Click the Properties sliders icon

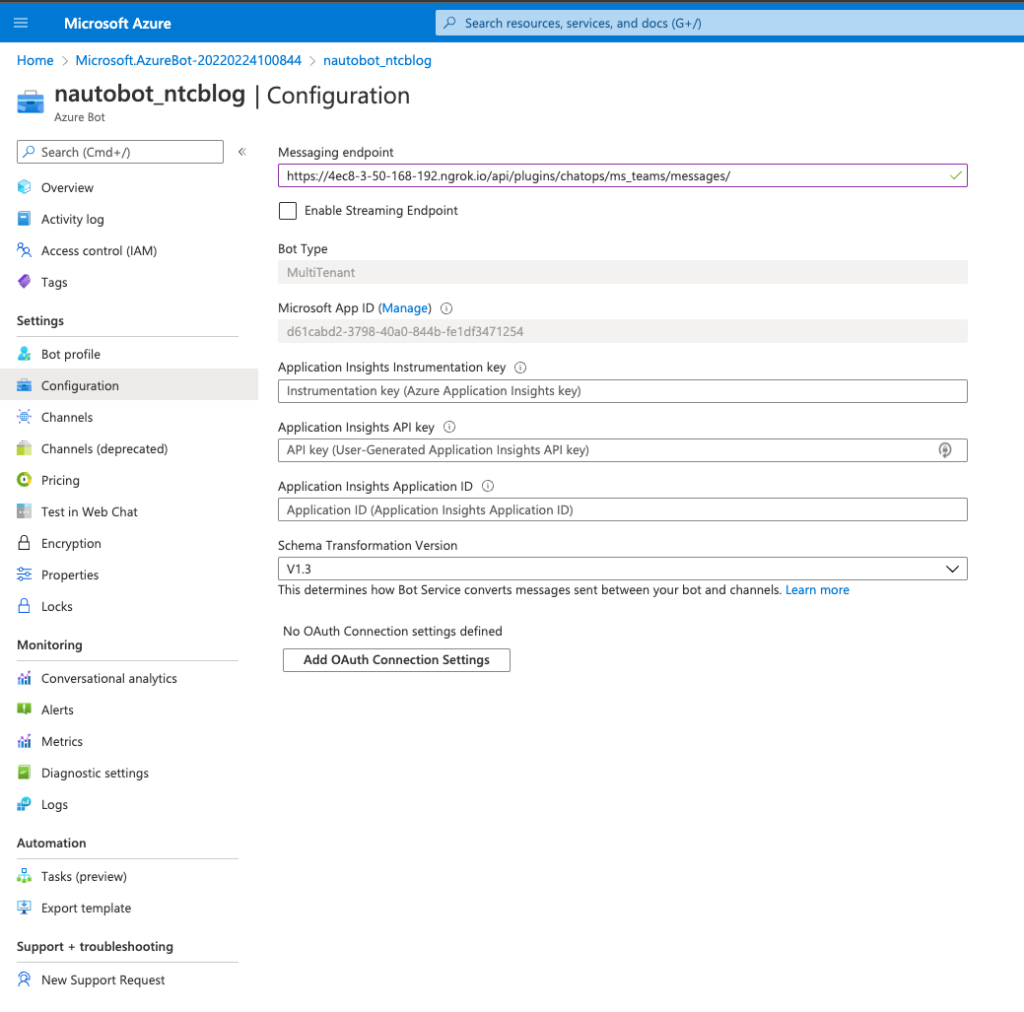click(24, 575)
